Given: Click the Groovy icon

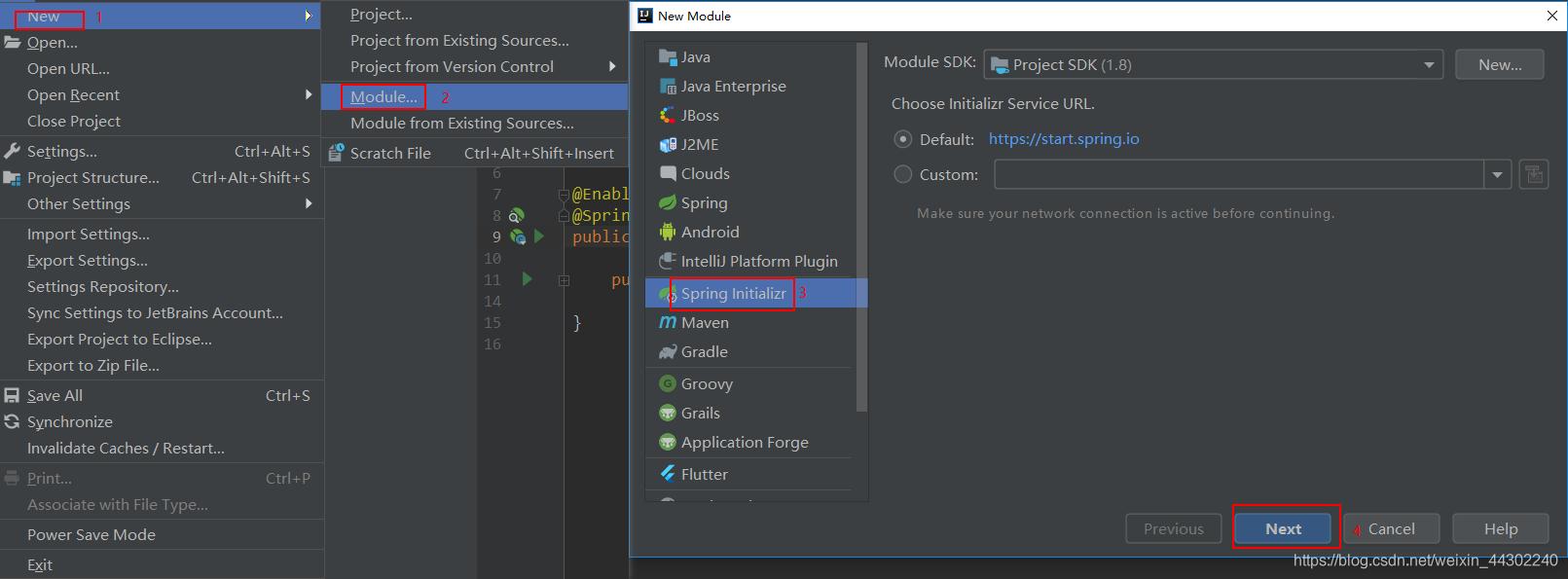Looking at the screenshot, I should [x=668, y=383].
